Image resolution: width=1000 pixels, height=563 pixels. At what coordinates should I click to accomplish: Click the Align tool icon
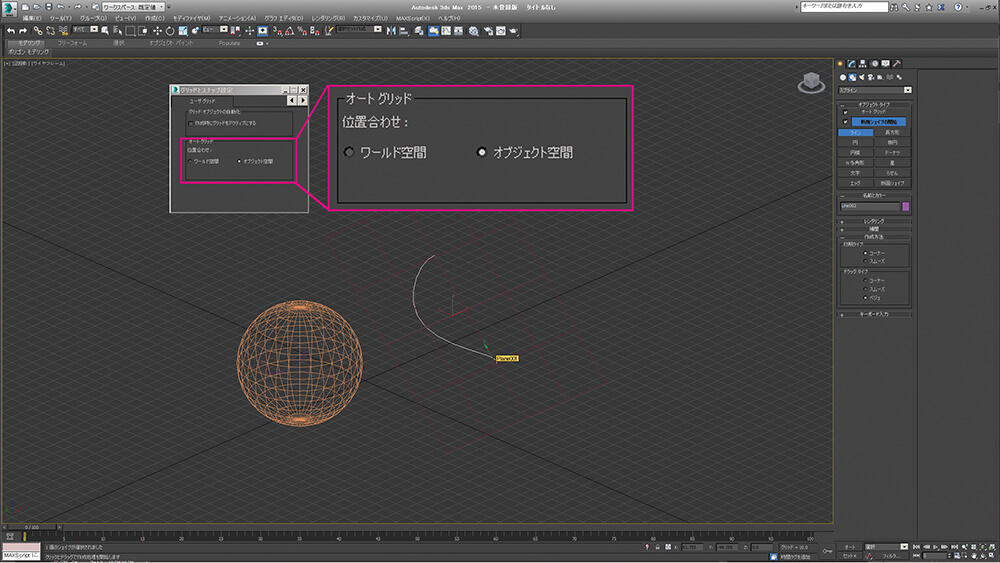coord(404,31)
